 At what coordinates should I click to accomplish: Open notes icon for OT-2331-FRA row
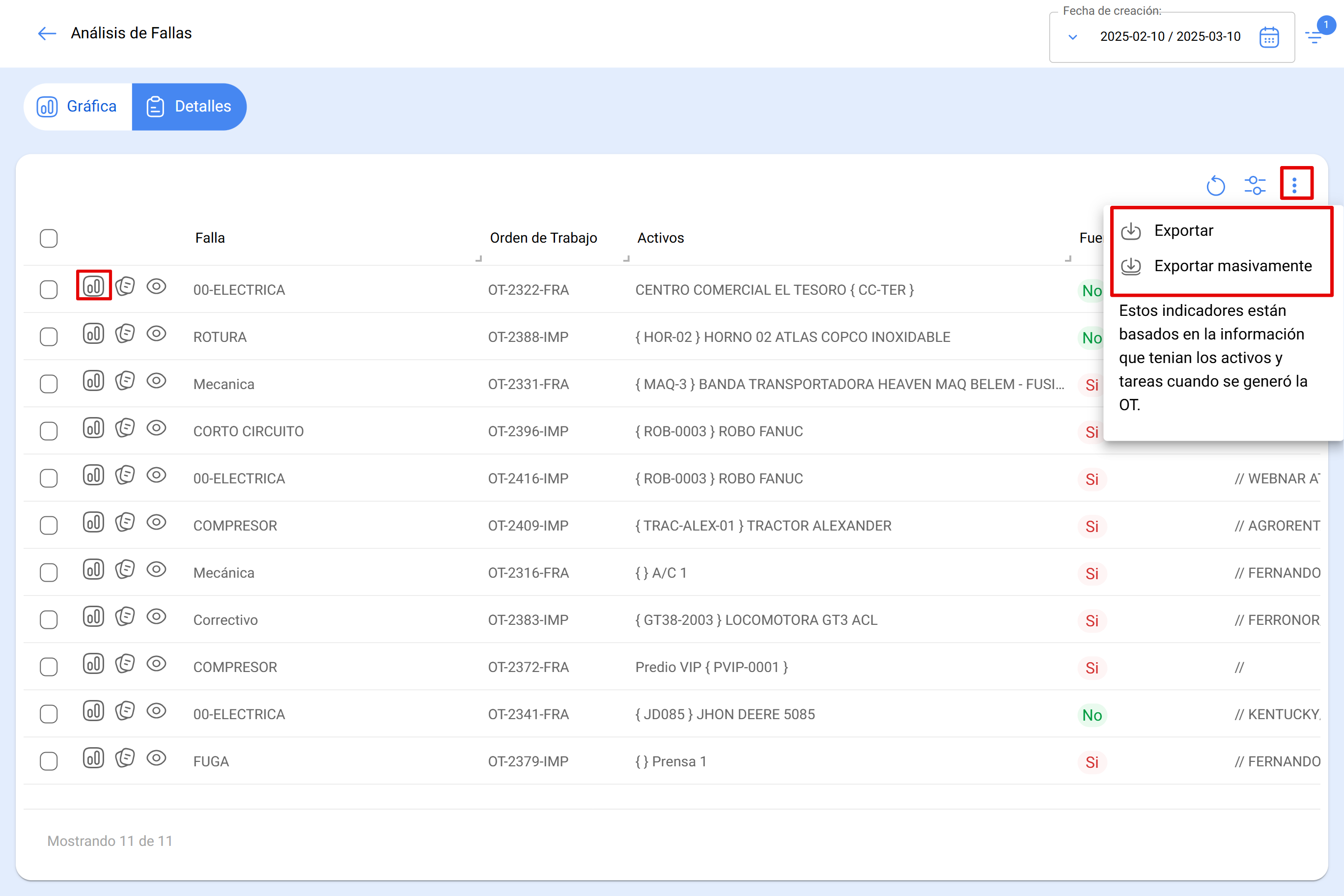coord(125,380)
